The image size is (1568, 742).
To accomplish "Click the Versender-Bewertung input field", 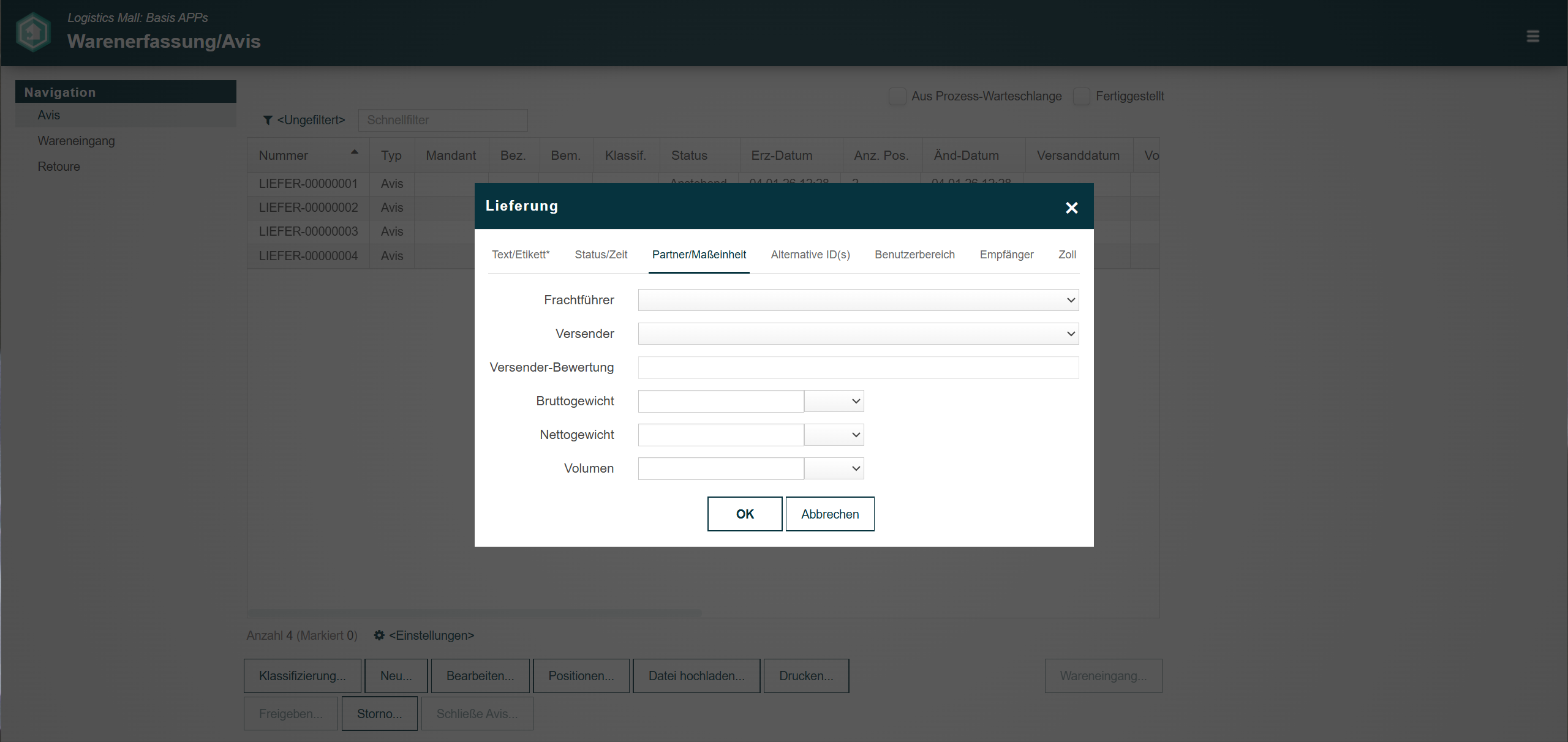I will (x=858, y=368).
